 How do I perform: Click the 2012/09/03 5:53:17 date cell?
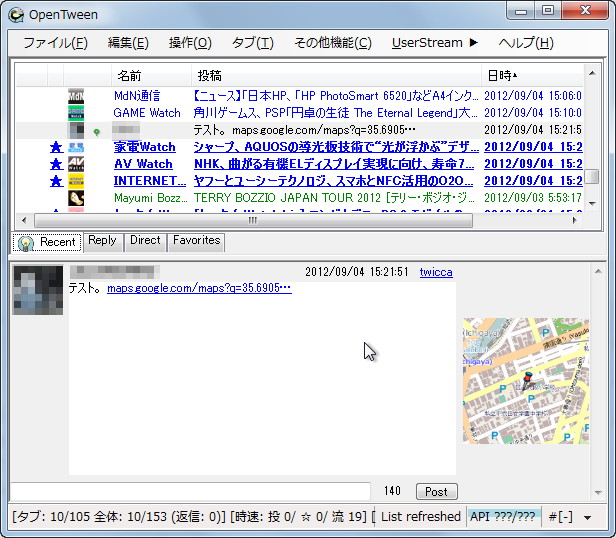(x=533, y=198)
